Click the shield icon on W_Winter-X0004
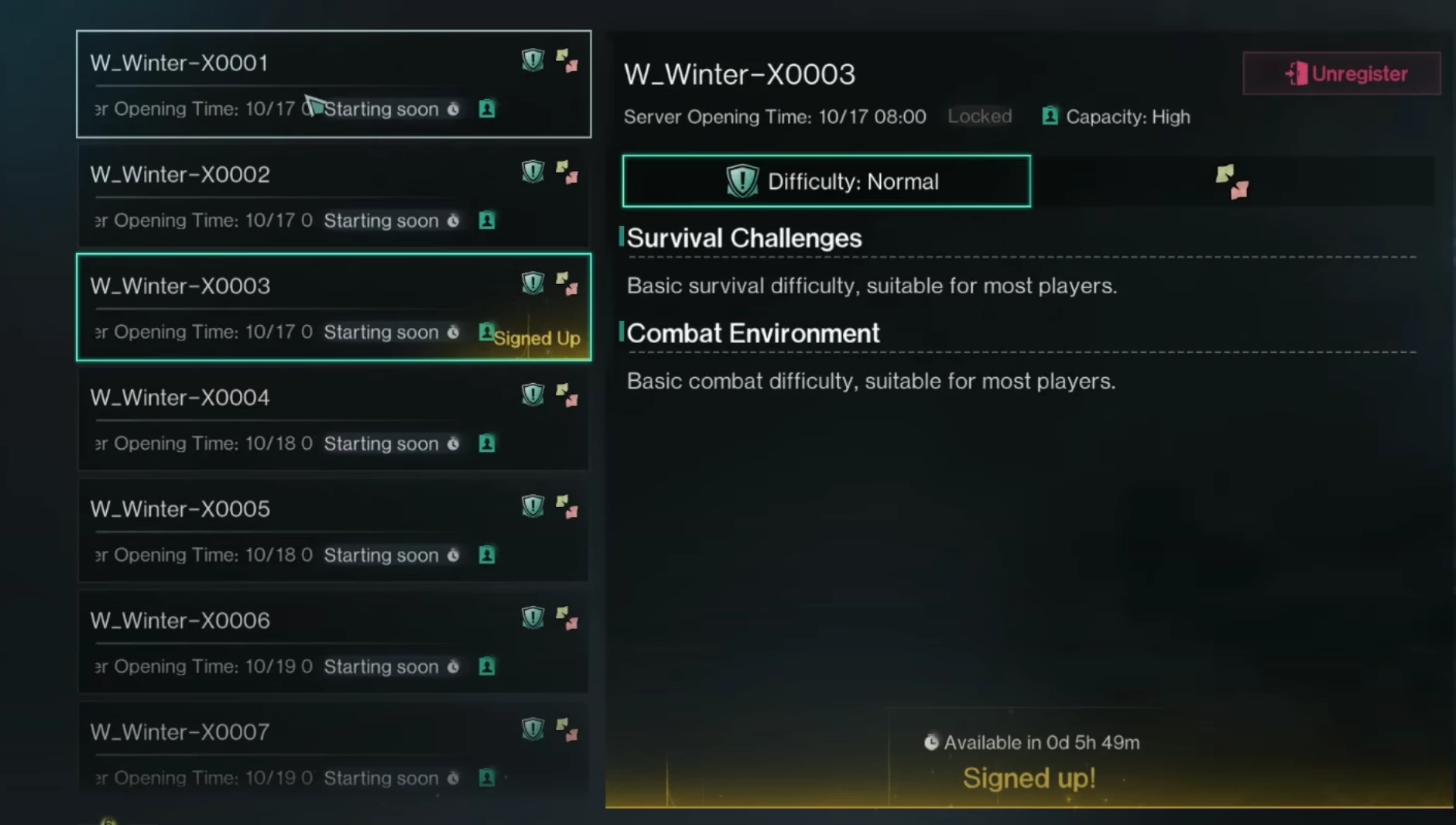 click(x=533, y=395)
